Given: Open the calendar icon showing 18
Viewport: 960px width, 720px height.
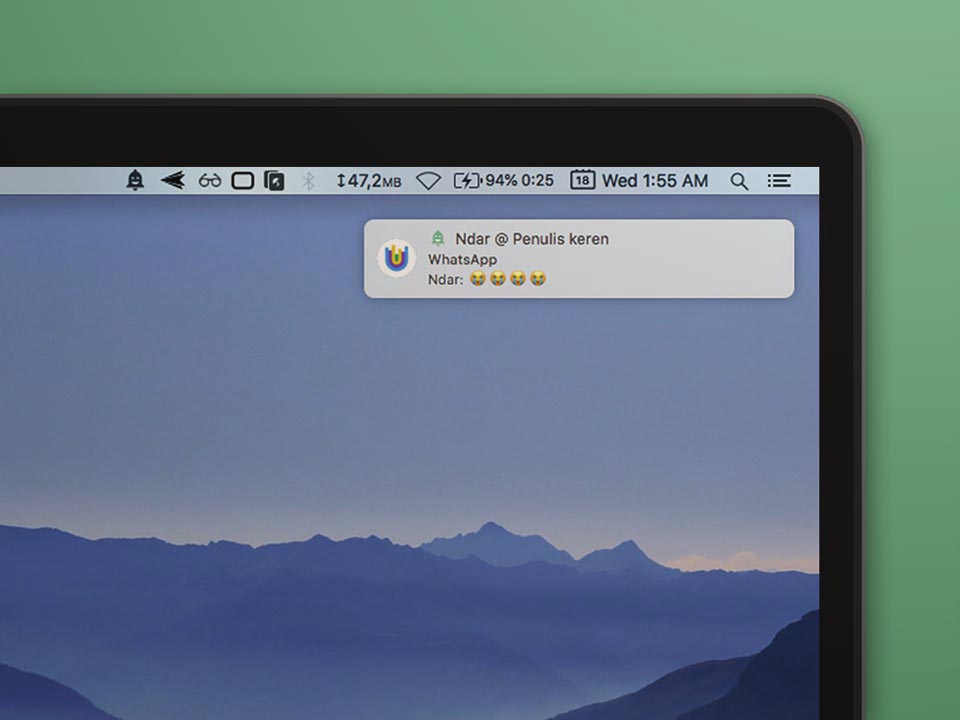Looking at the screenshot, I should pyautogui.click(x=582, y=181).
